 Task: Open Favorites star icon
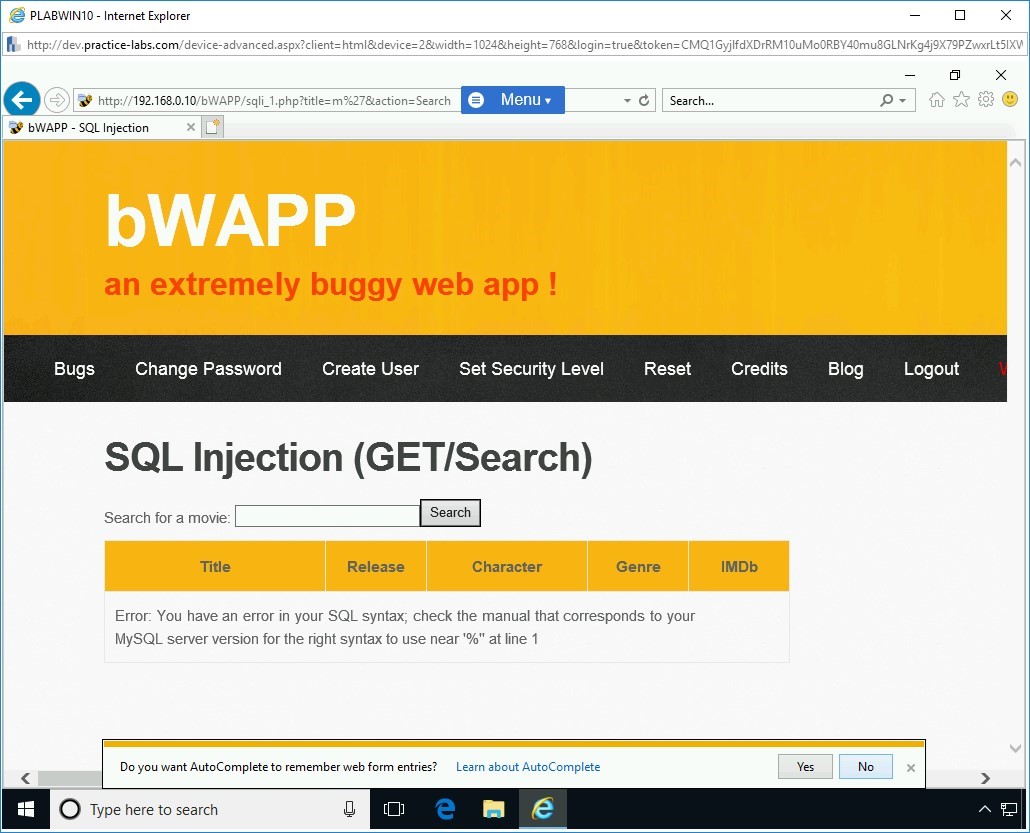pyautogui.click(x=961, y=100)
